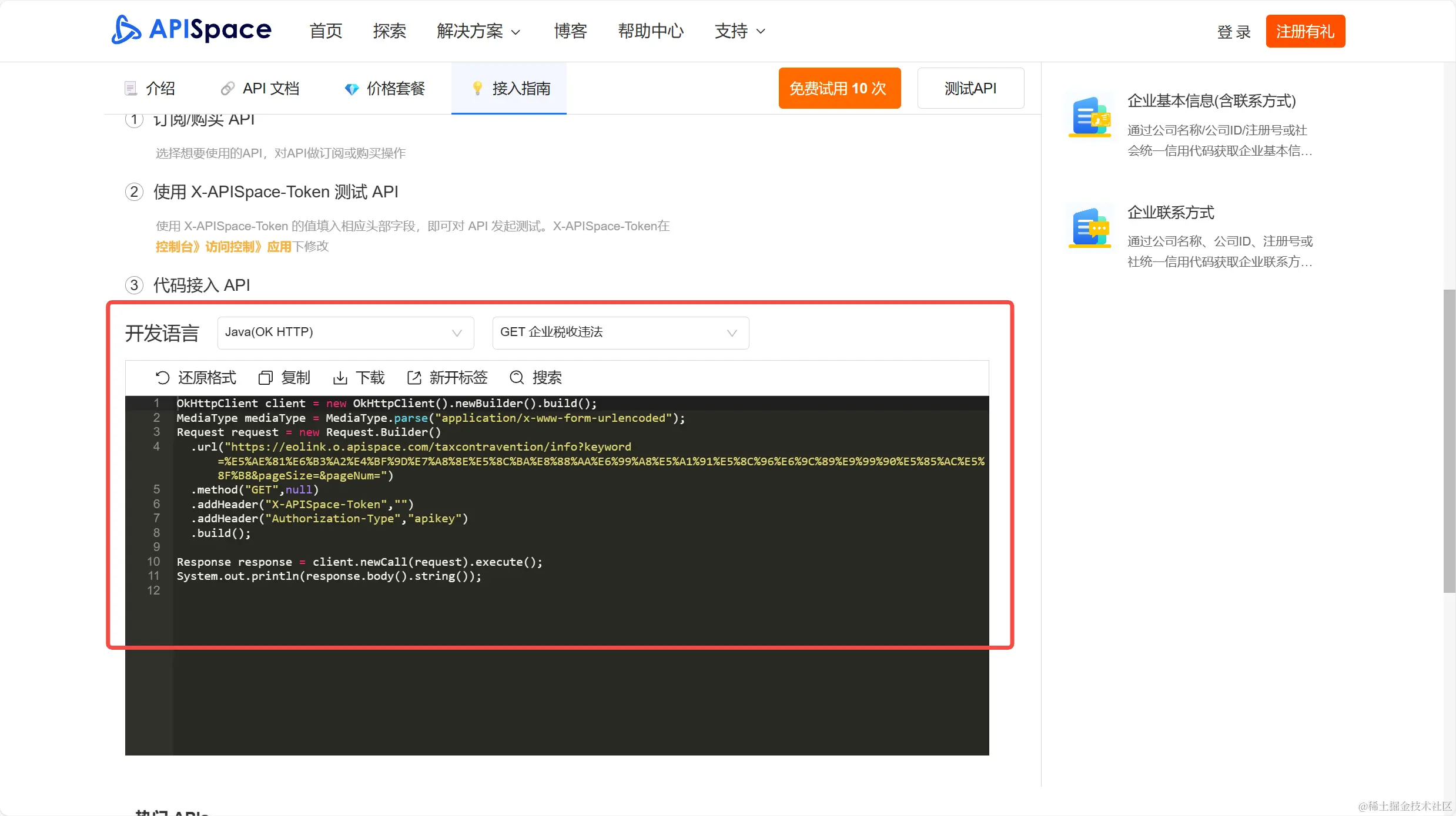Switch to the API 文档 tab
Screen dimensions: 1456x816
coord(260,89)
